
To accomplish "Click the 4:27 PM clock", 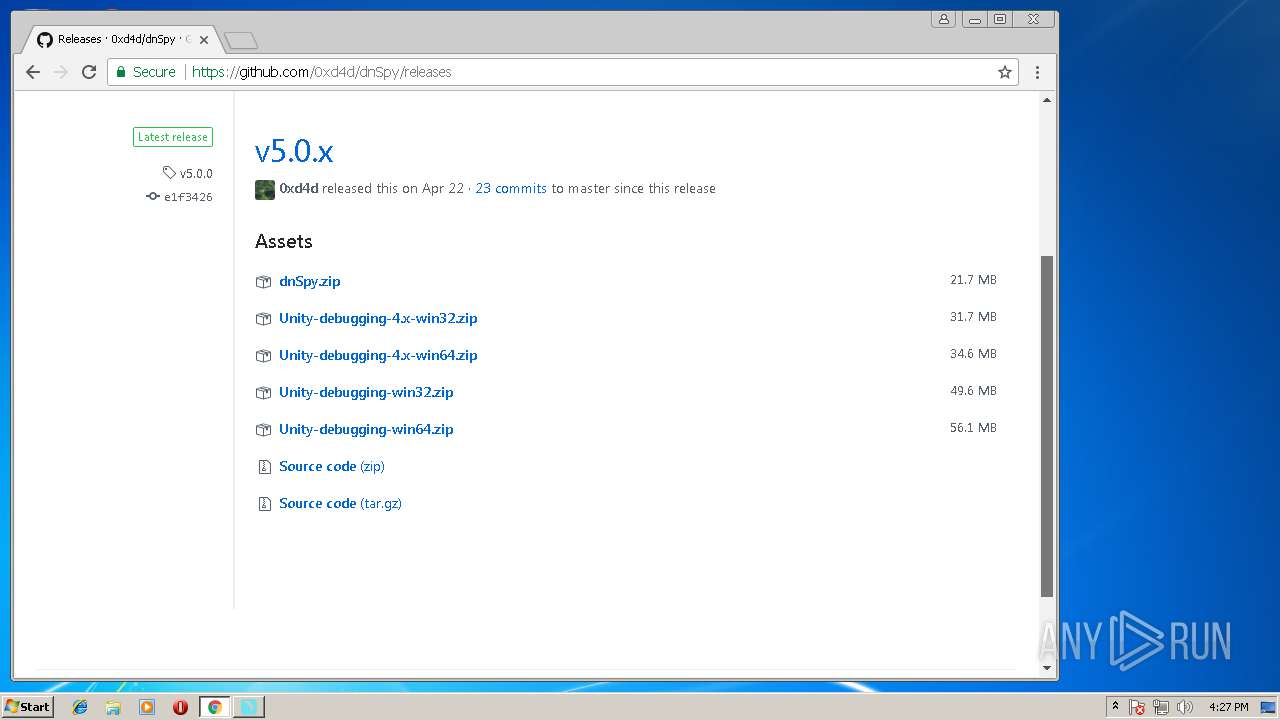I will [1228, 707].
